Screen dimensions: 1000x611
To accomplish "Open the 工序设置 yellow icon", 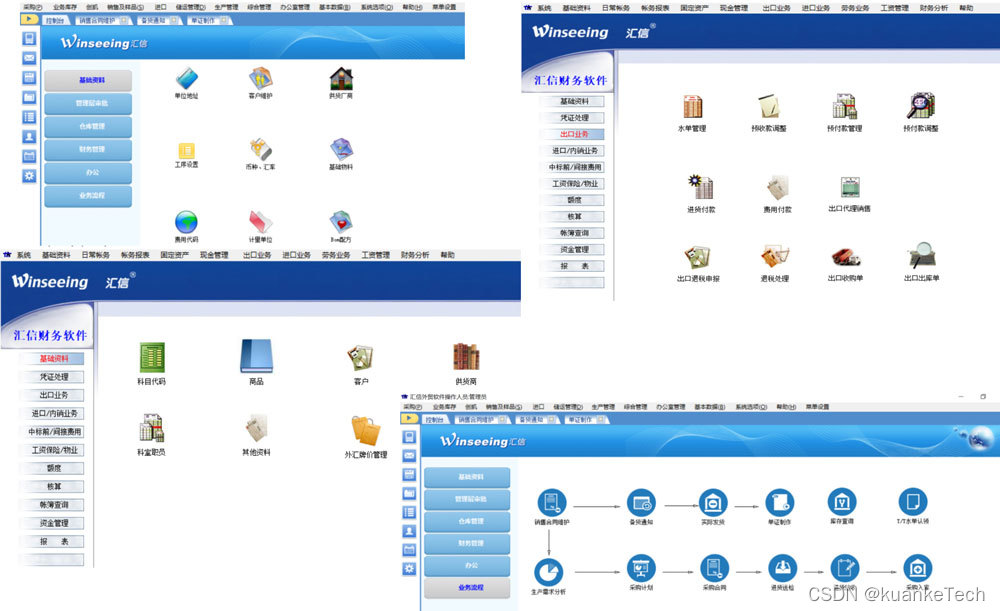I will [186, 151].
